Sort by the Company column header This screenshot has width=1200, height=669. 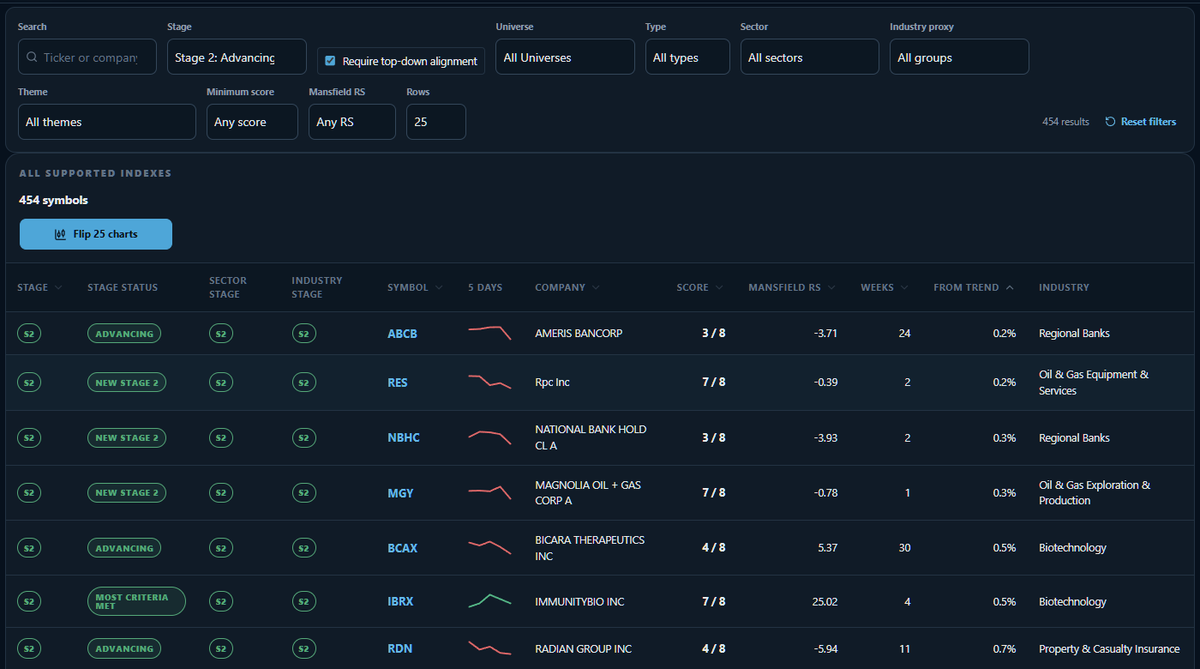click(567, 287)
